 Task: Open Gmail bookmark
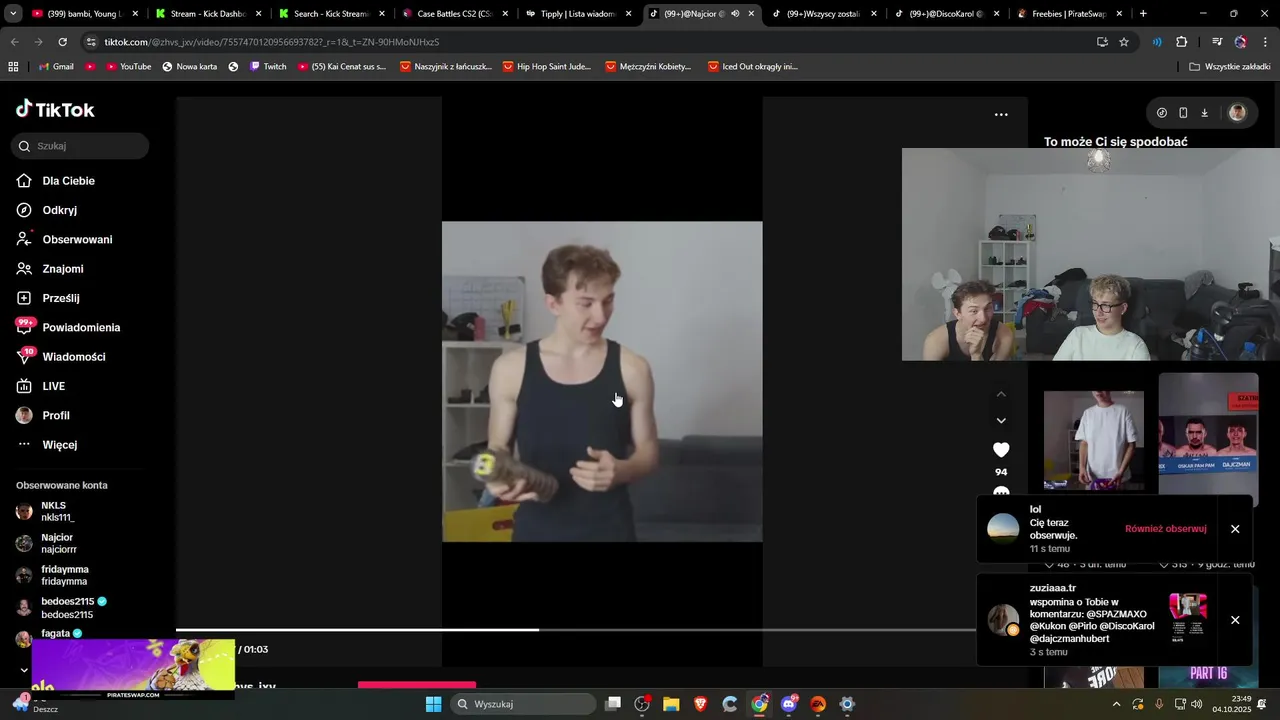pos(55,66)
